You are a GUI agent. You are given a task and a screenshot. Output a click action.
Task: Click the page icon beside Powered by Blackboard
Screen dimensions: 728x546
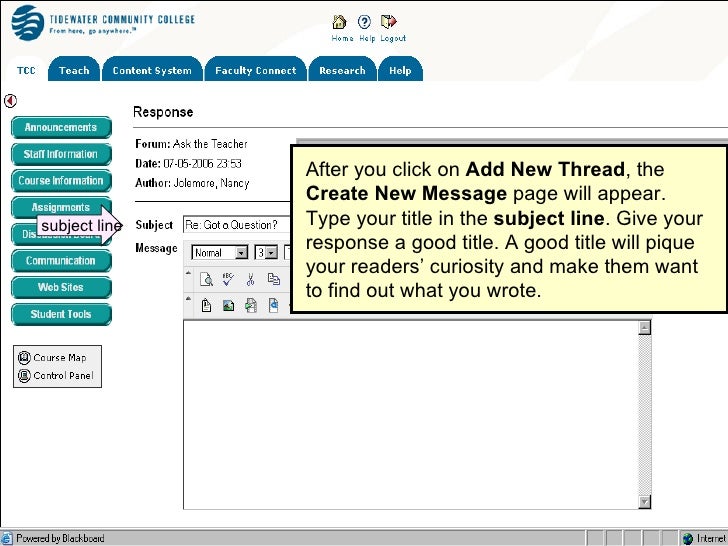coord(6,539)
